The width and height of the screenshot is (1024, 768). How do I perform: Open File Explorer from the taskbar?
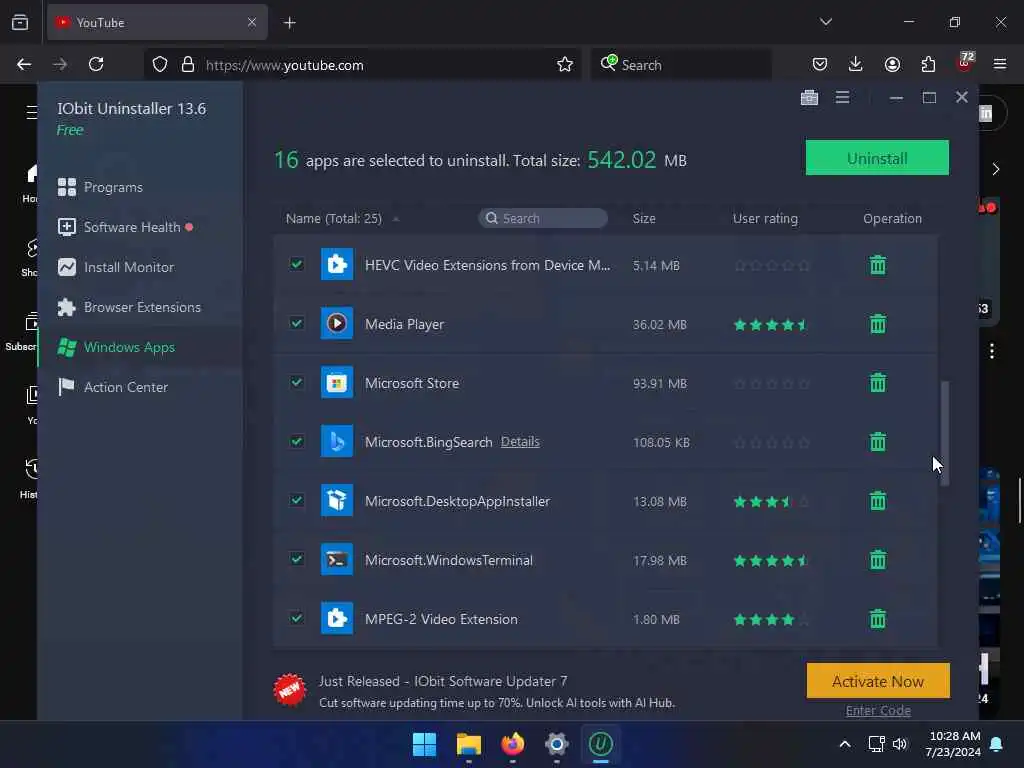pos(469,744)
